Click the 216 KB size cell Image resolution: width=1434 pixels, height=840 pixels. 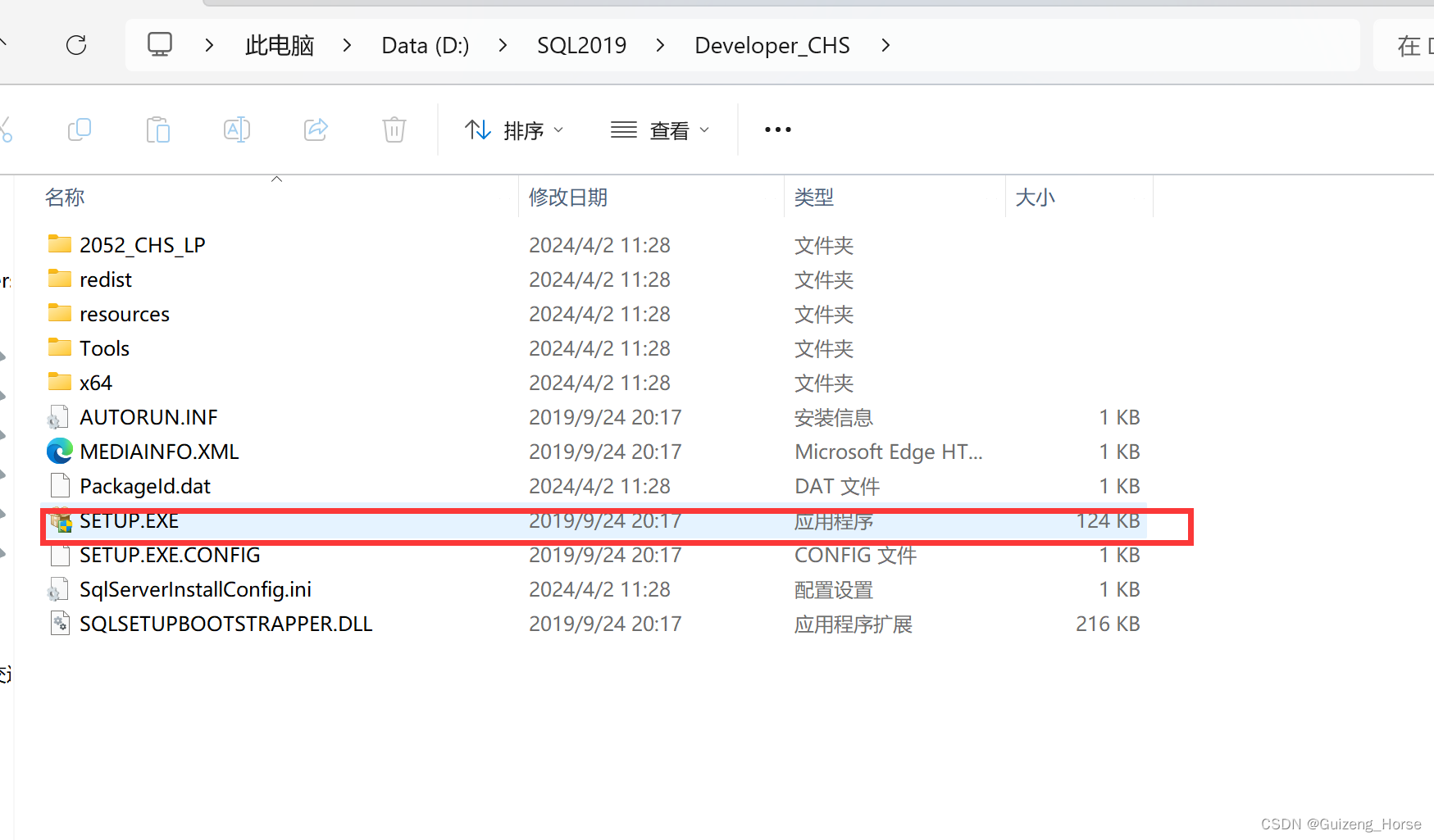pyautogui.click(x=1108, y=624)
